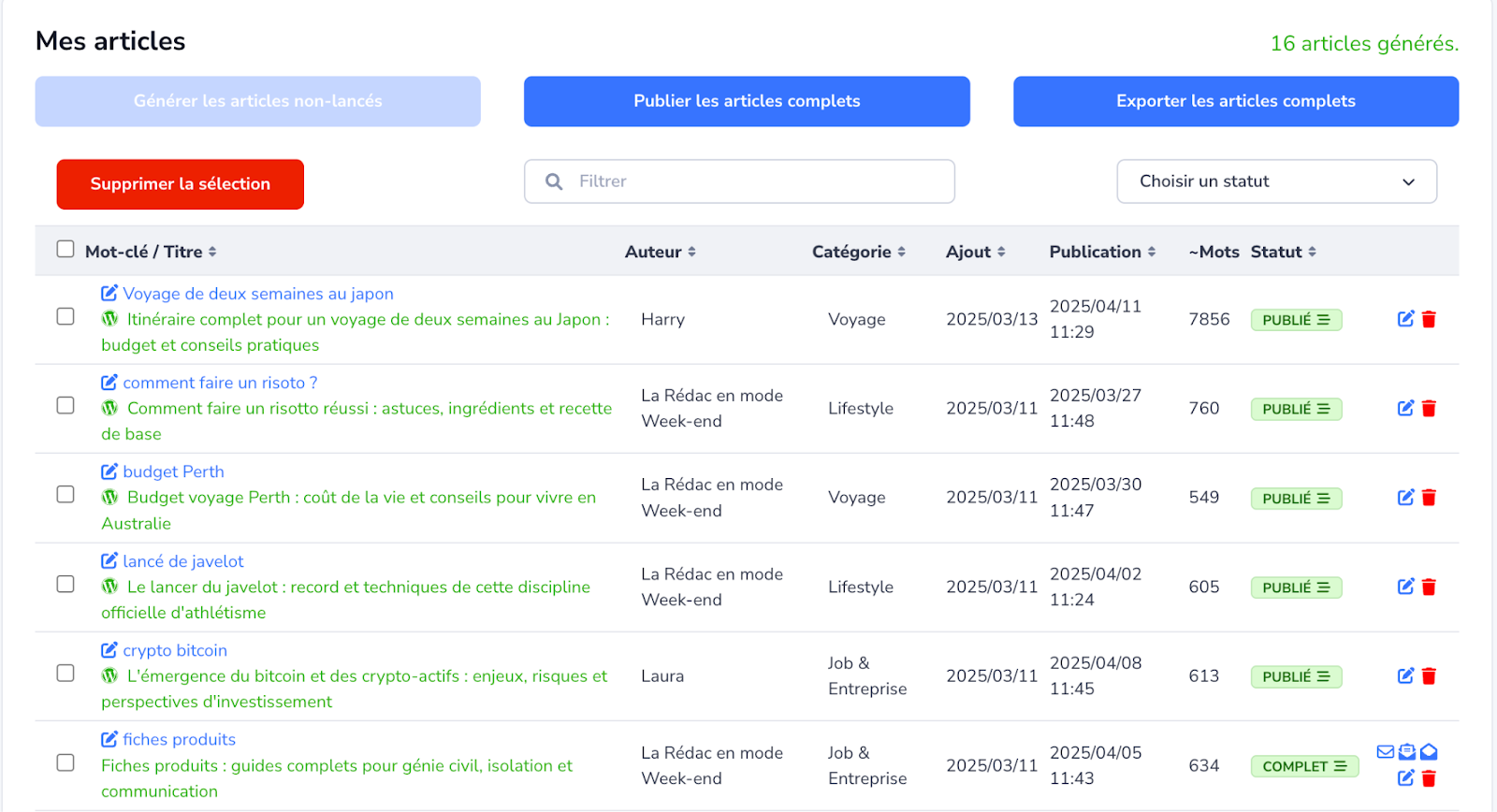Click 'Supprimer la sélection' red button
The width and height of the screenshot is (1497, 812).
click(x=181, y=184)
